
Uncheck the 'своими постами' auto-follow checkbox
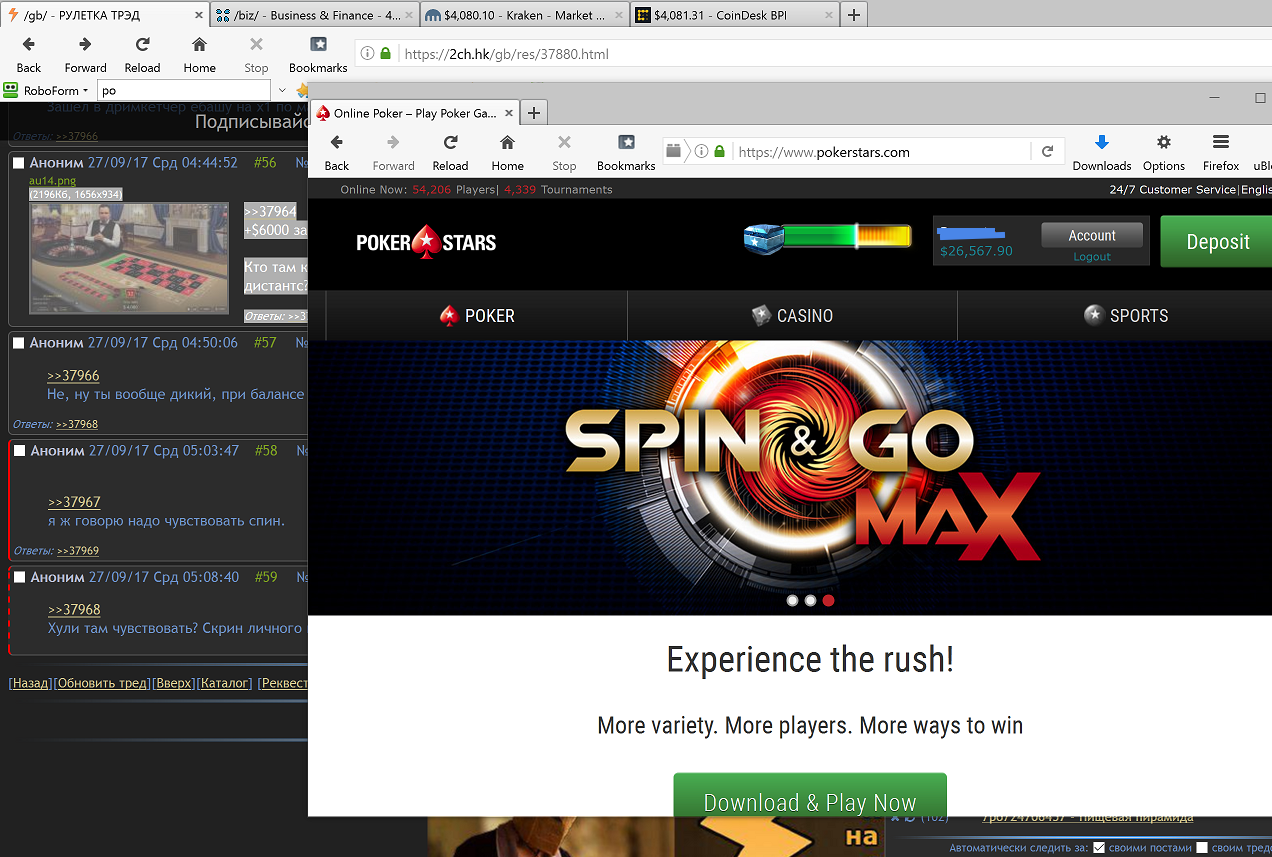coord(1099,848)
